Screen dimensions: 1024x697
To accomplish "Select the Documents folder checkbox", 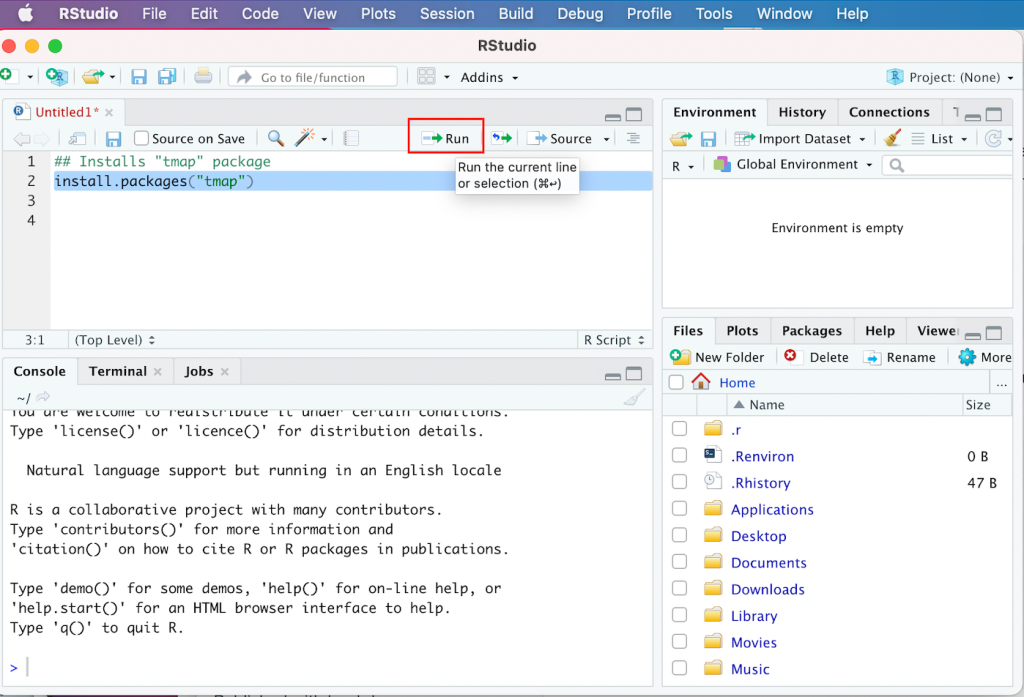I will point(679,562).
